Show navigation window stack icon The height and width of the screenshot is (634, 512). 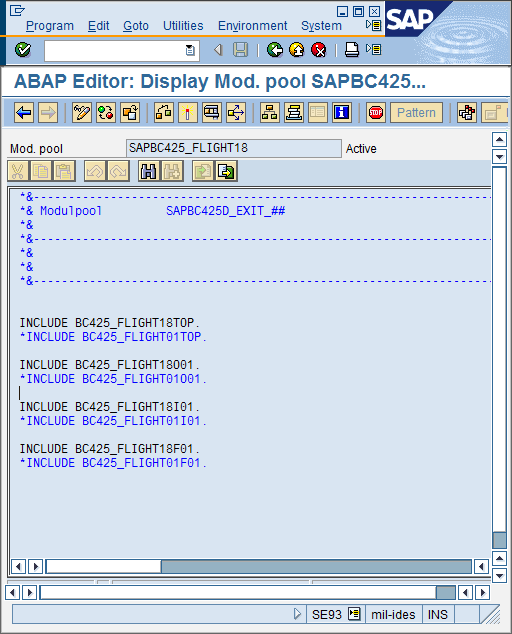(294, 112)
